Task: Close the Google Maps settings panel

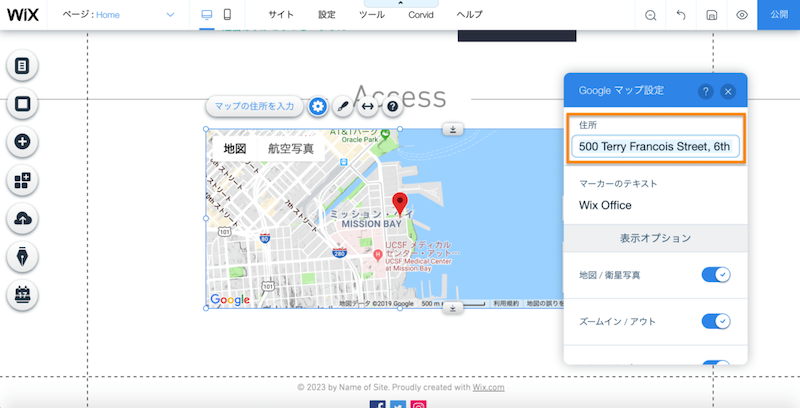Action: click(728, 91)
